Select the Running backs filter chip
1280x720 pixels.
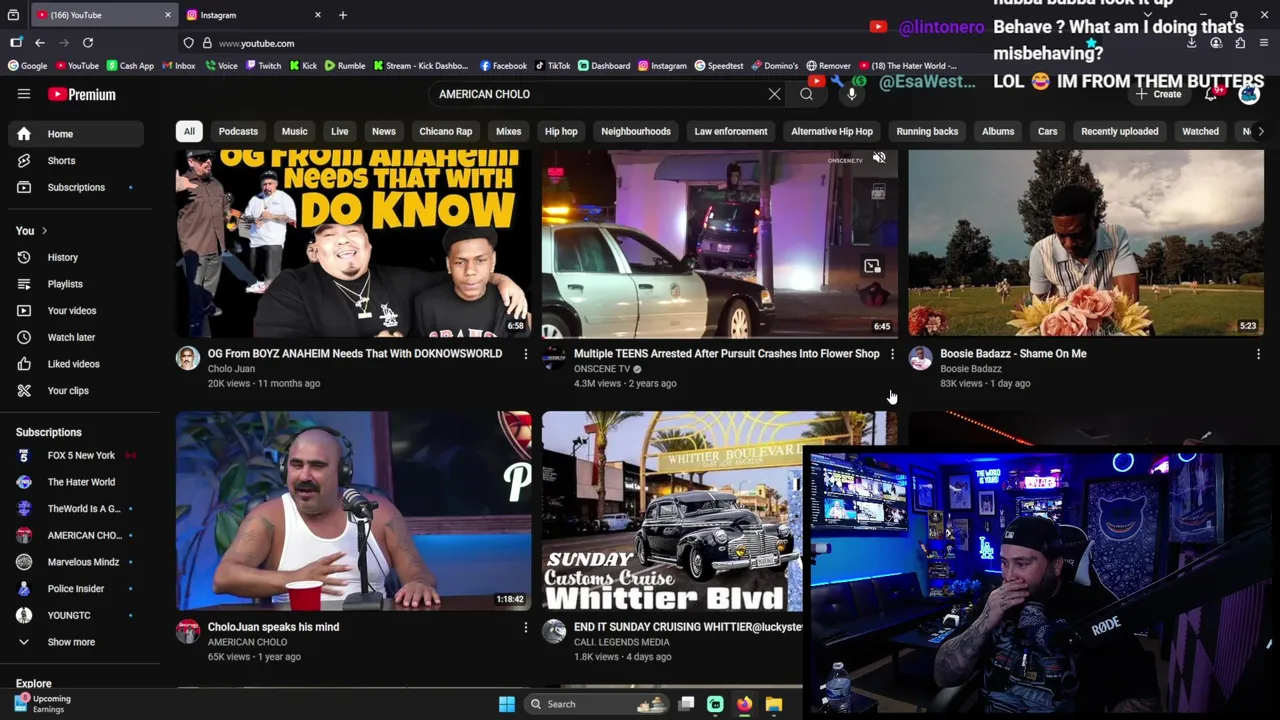click(x=927, y=131)
